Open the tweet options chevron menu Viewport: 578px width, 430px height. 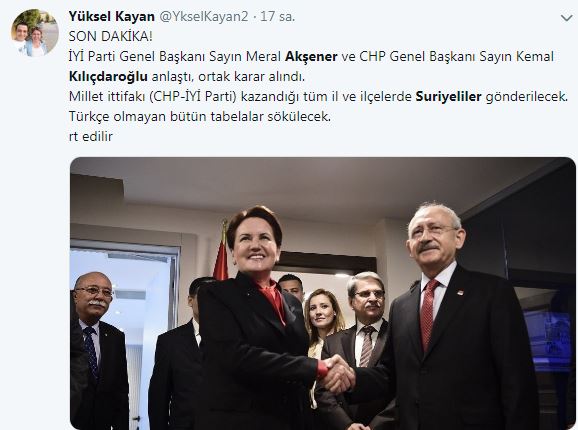(x=566, y=18)
